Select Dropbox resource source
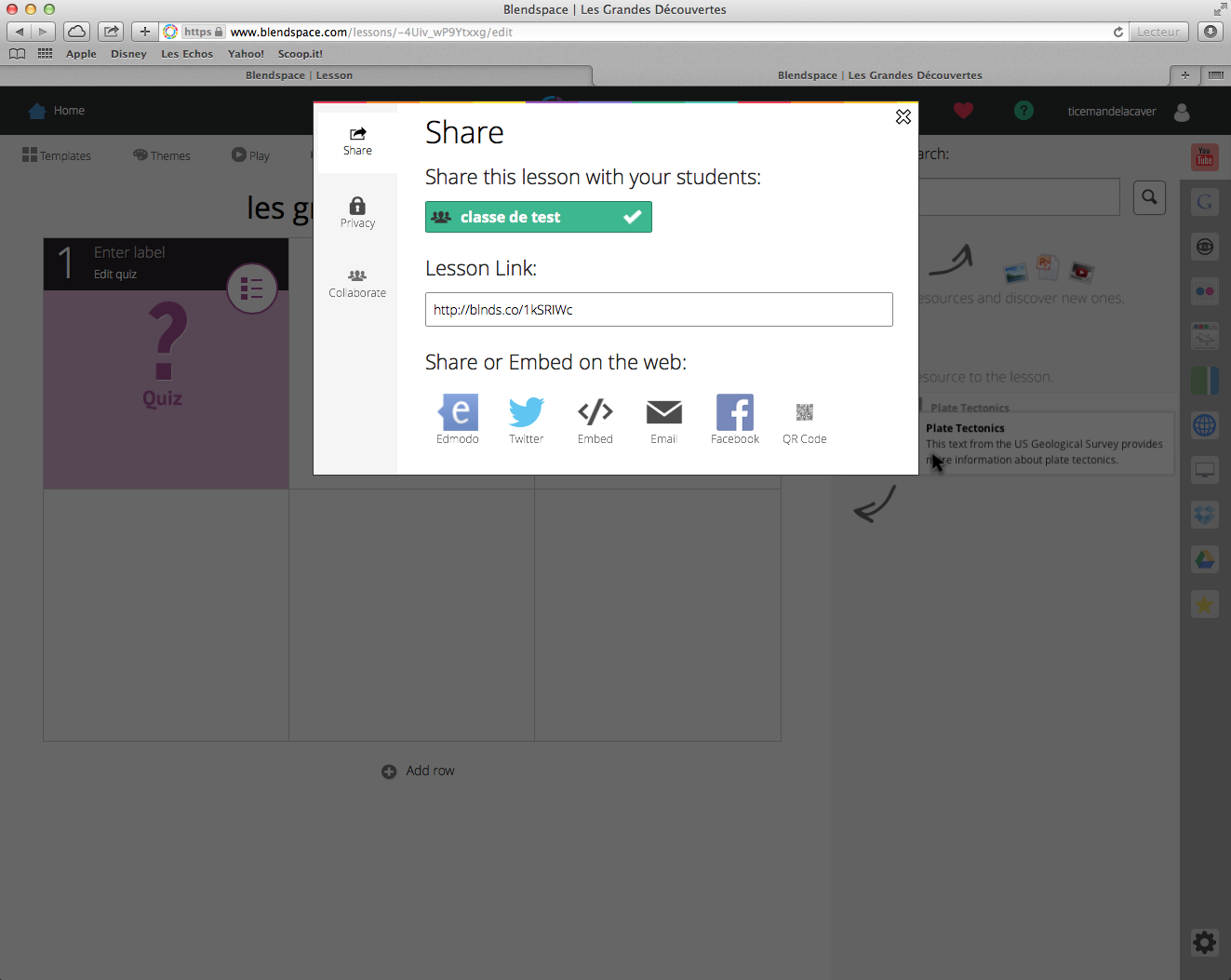Viewport: 1231px width, 980px height. (x=1205, y=515)
